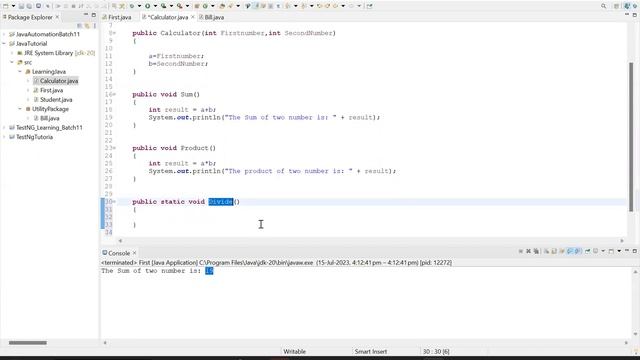The height and width of the screenshot is (360, 640).
Task: Open the External Tools dropdown arrow
Action: tap(187, 6)
